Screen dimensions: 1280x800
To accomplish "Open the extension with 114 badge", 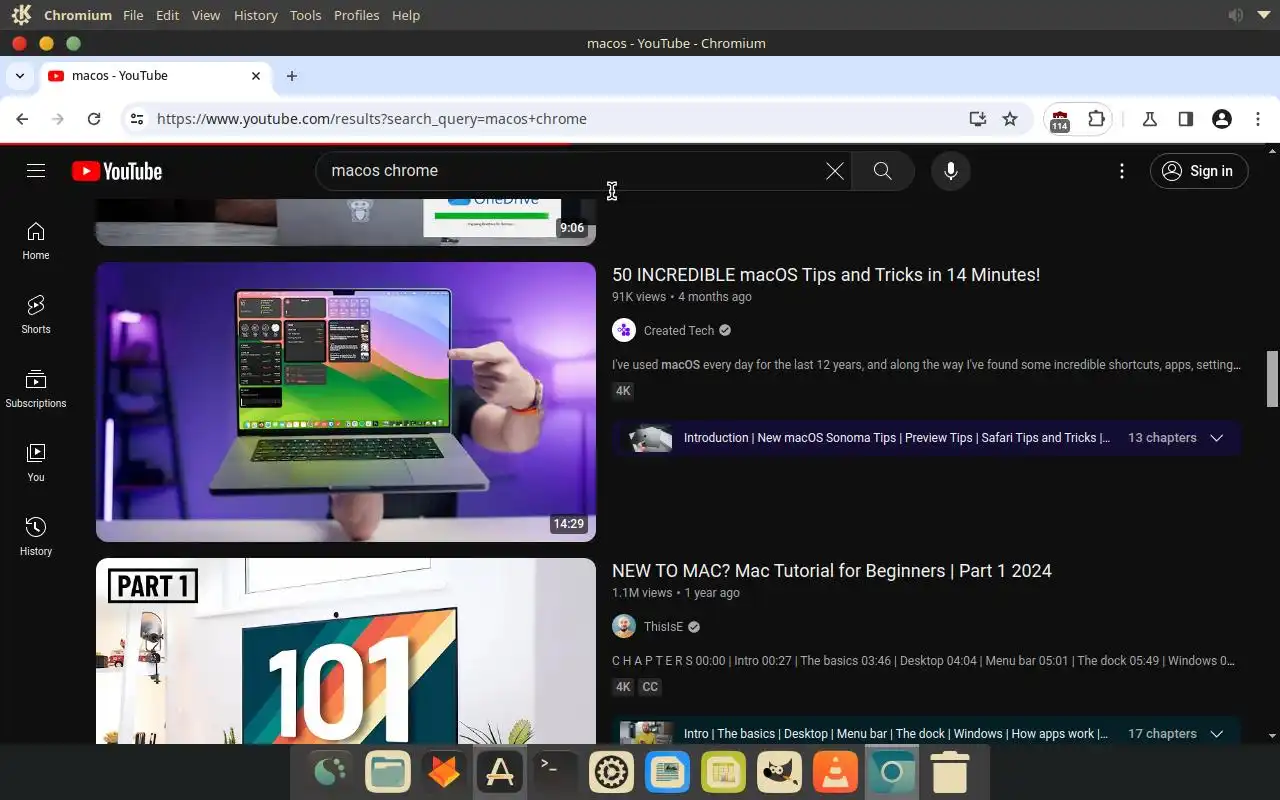I will [x=1060, y=120].
